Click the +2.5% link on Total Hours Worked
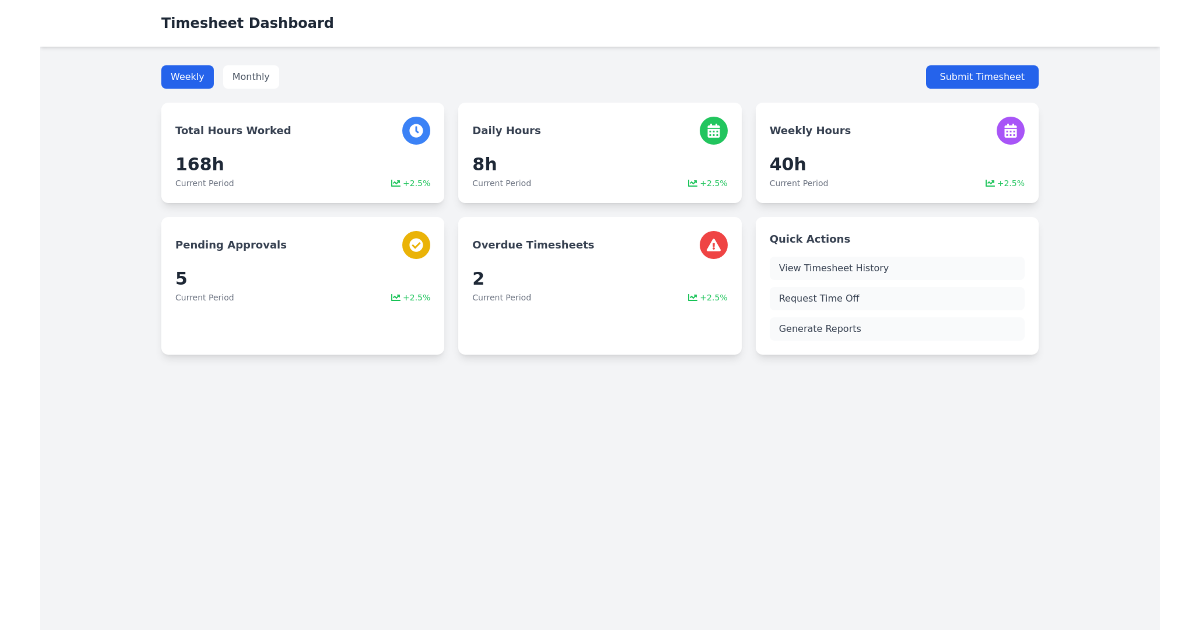The width and height of the screenshot is (1200, 630). pos(414,183)
